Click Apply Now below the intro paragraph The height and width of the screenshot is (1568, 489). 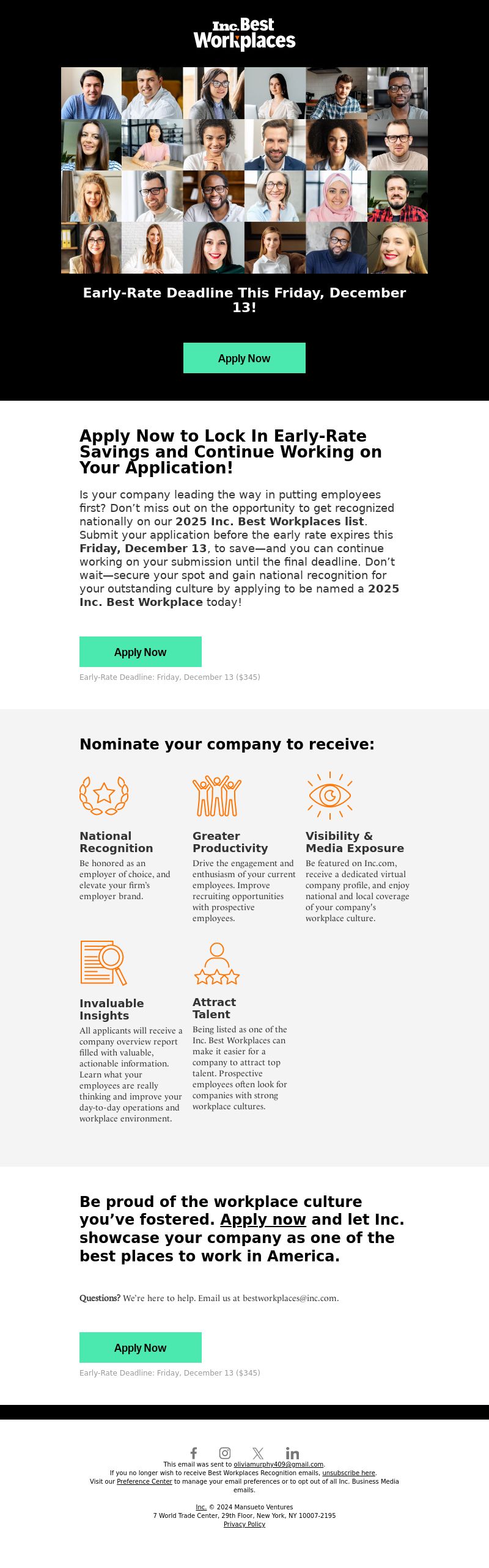[141, 652]
